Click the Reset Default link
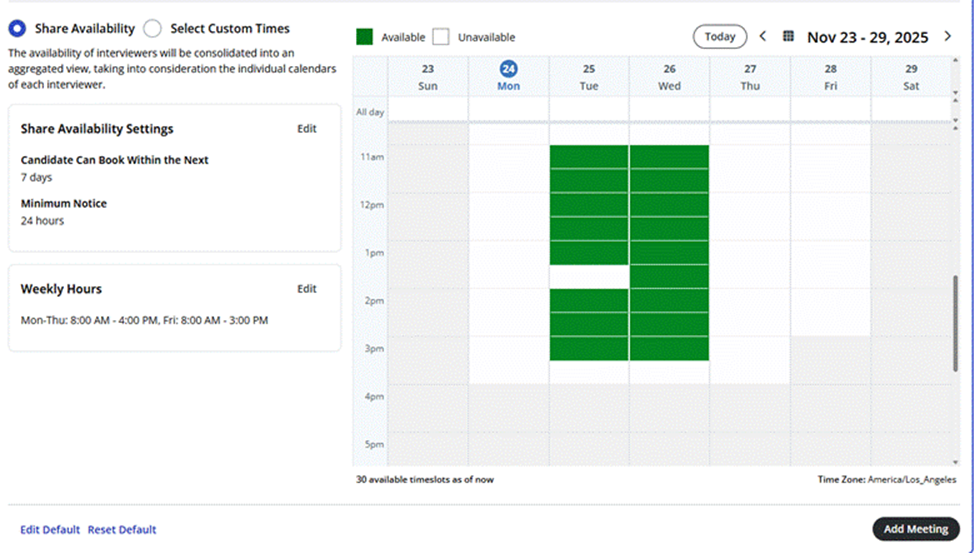 click(122, 530)
